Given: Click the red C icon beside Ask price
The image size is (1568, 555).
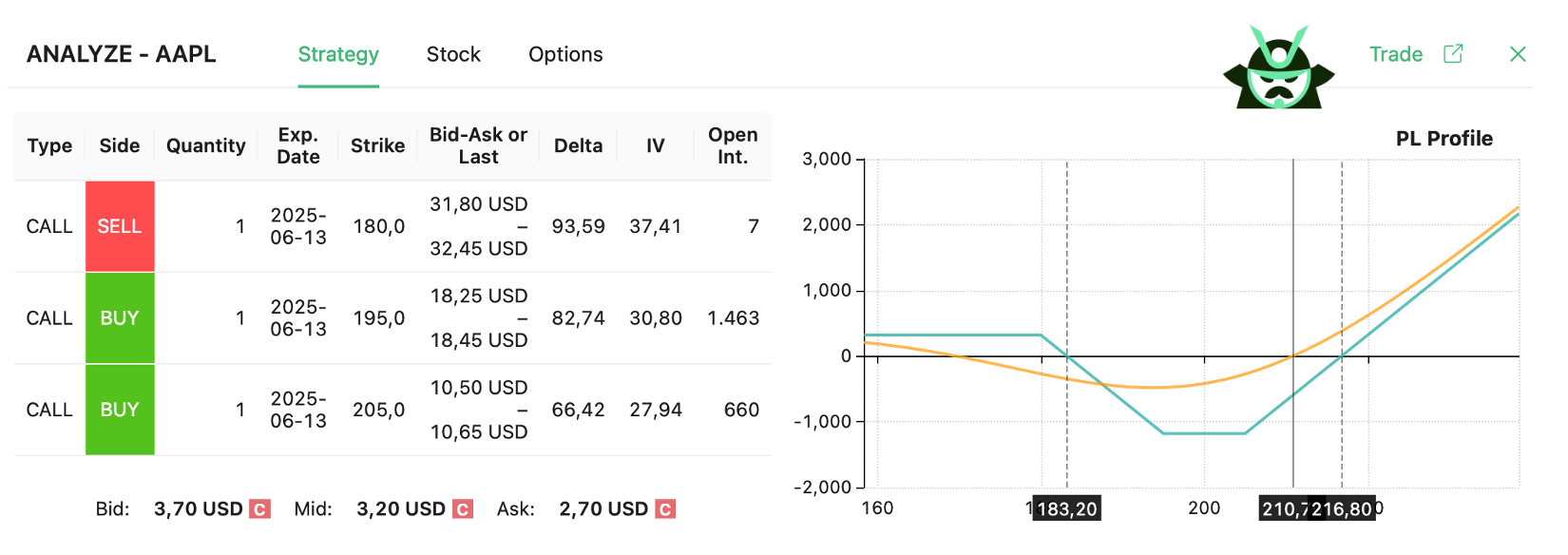Looking at the screenshot, I should (665, 509).
